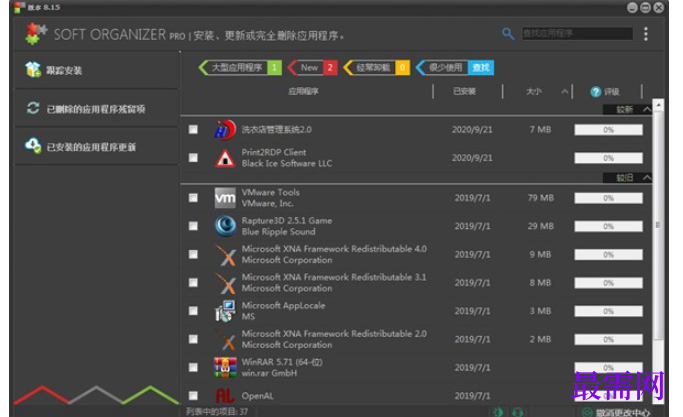Image resolution: width=683 pixels, height=417 pixels.
Task: Click the 79 MB size value
Action: click(x=541, y=198)
